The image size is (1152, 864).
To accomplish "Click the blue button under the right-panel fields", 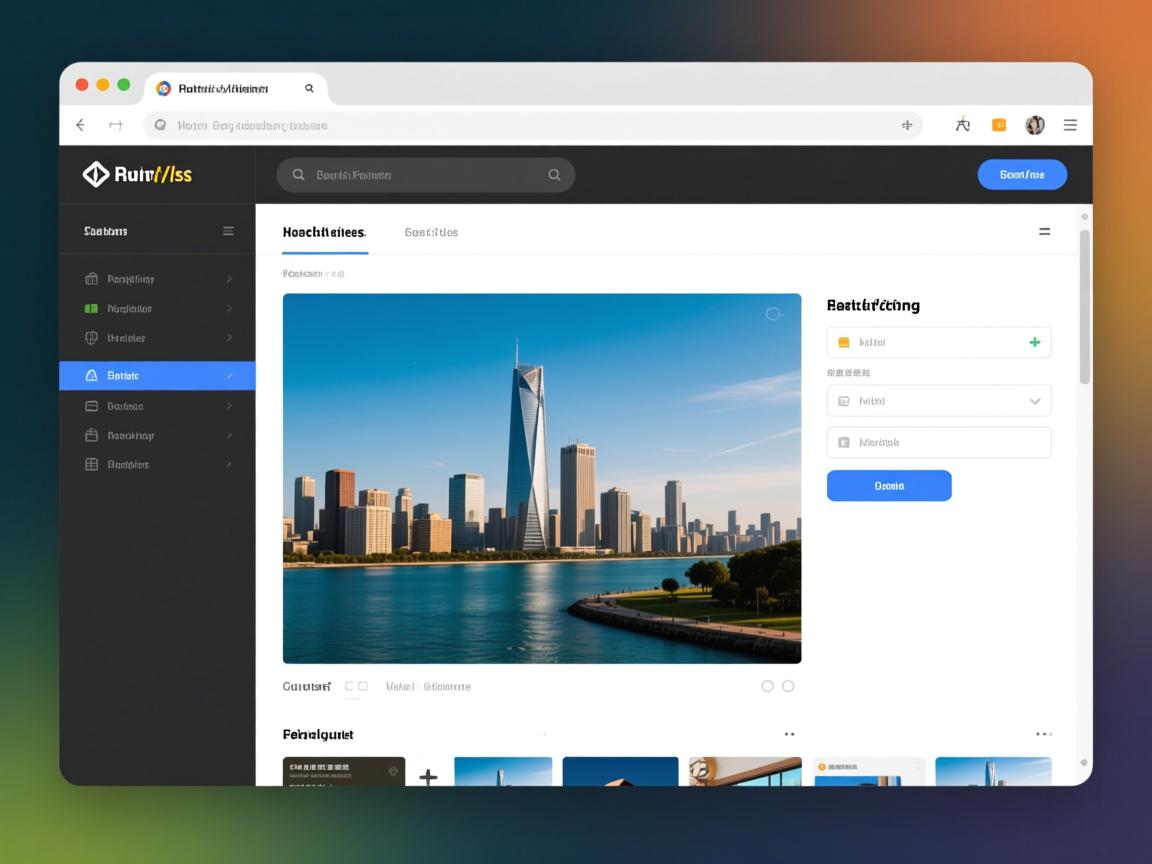I will pyautogui.click(x=888, y=486).
